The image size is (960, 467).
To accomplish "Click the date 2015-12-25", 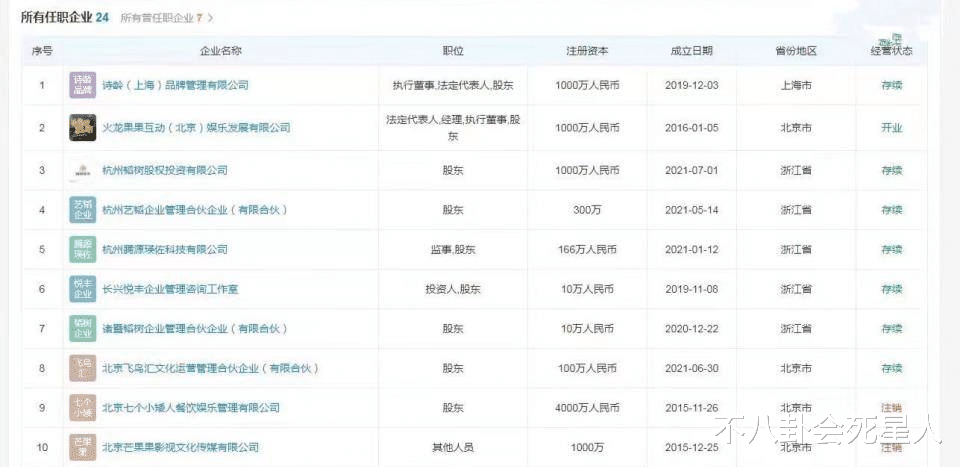I will (691, 447).
